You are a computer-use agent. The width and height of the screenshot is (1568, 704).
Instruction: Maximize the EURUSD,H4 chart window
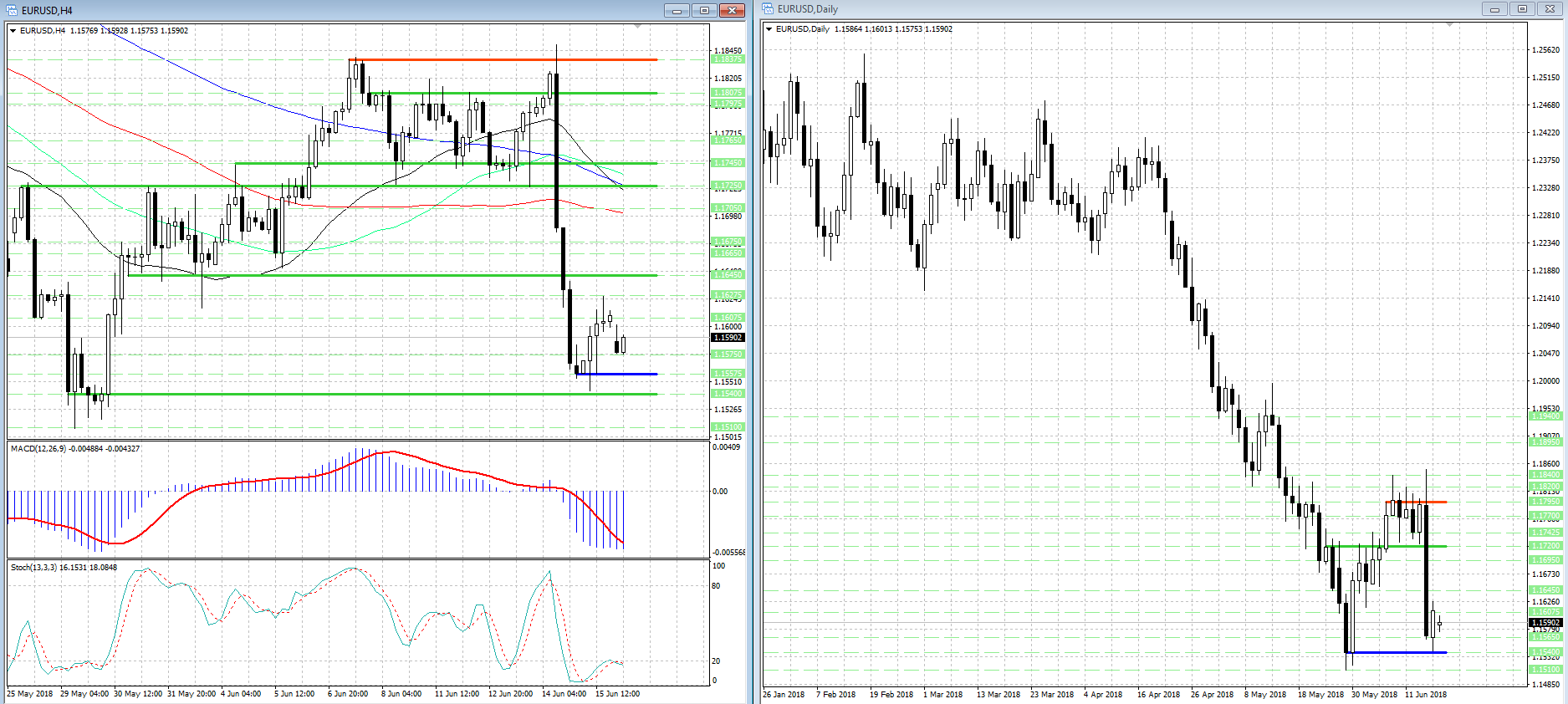(x=704, y=10)
